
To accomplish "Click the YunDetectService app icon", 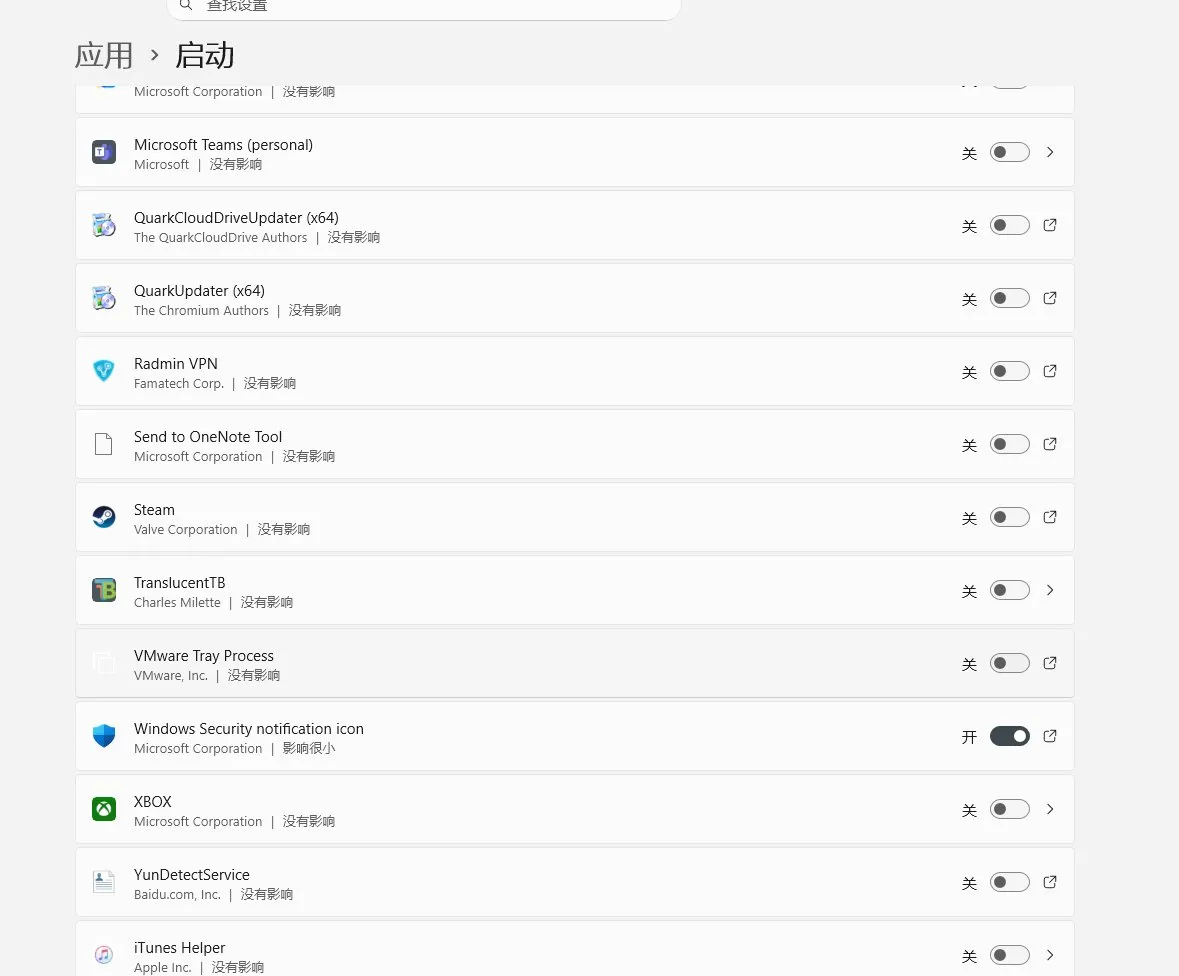I will pos(104,881).
